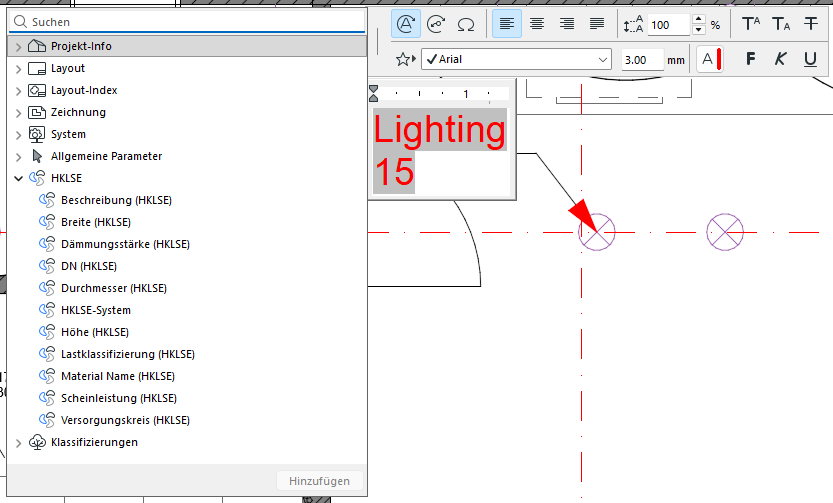Screen dimensions: 833x503
Task: Click the Klassifizierungen tree icon
Action: (37, 442)
